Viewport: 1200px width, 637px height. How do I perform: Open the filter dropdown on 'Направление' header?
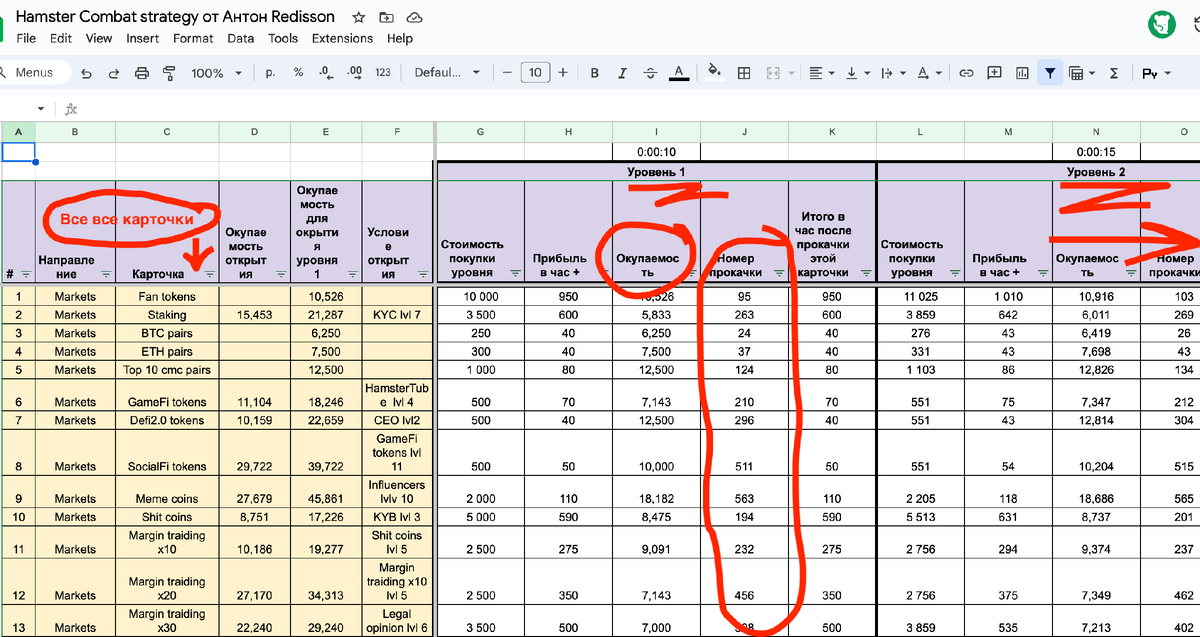pyautogui.click(x=106, y=274)
